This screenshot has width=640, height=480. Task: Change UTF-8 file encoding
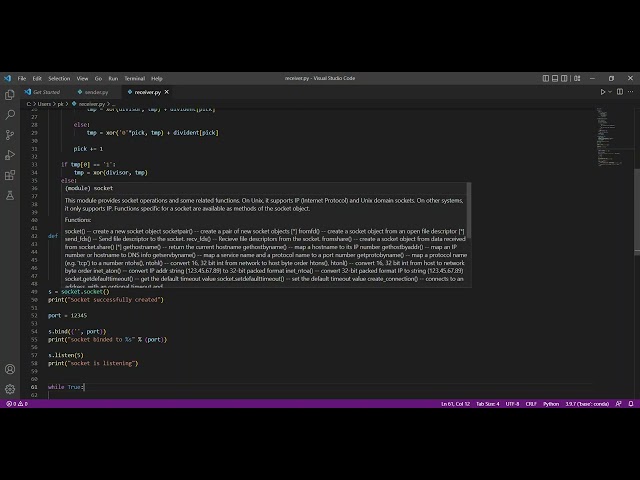512,404
